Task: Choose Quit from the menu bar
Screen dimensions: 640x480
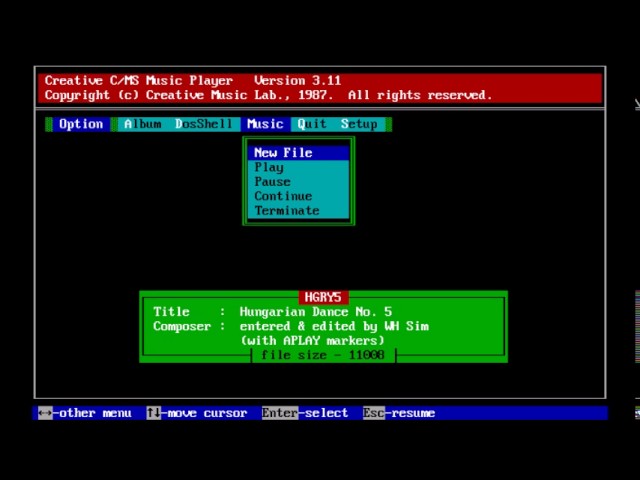Action: [x=312, y=124]
